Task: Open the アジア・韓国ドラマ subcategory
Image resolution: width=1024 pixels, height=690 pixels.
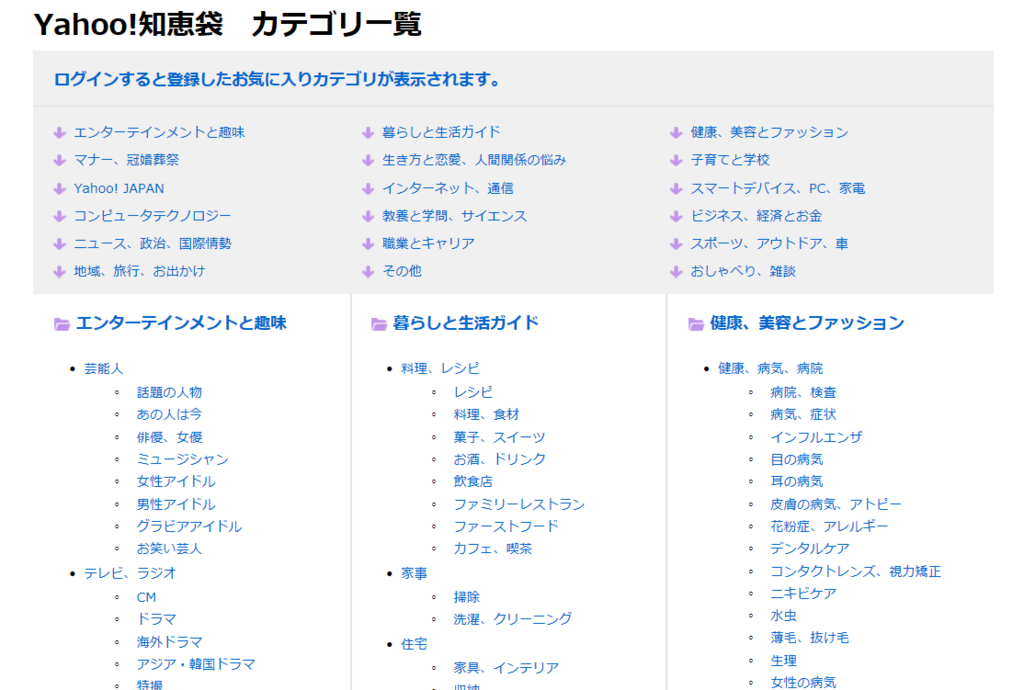Action: 195,665
